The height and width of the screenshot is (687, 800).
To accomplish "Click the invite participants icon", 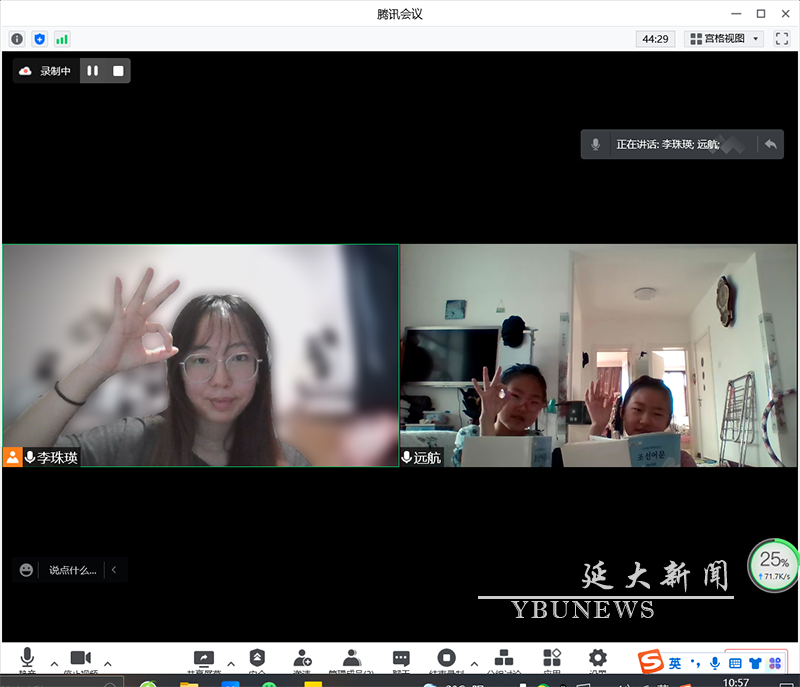I will tap(302, 658).
